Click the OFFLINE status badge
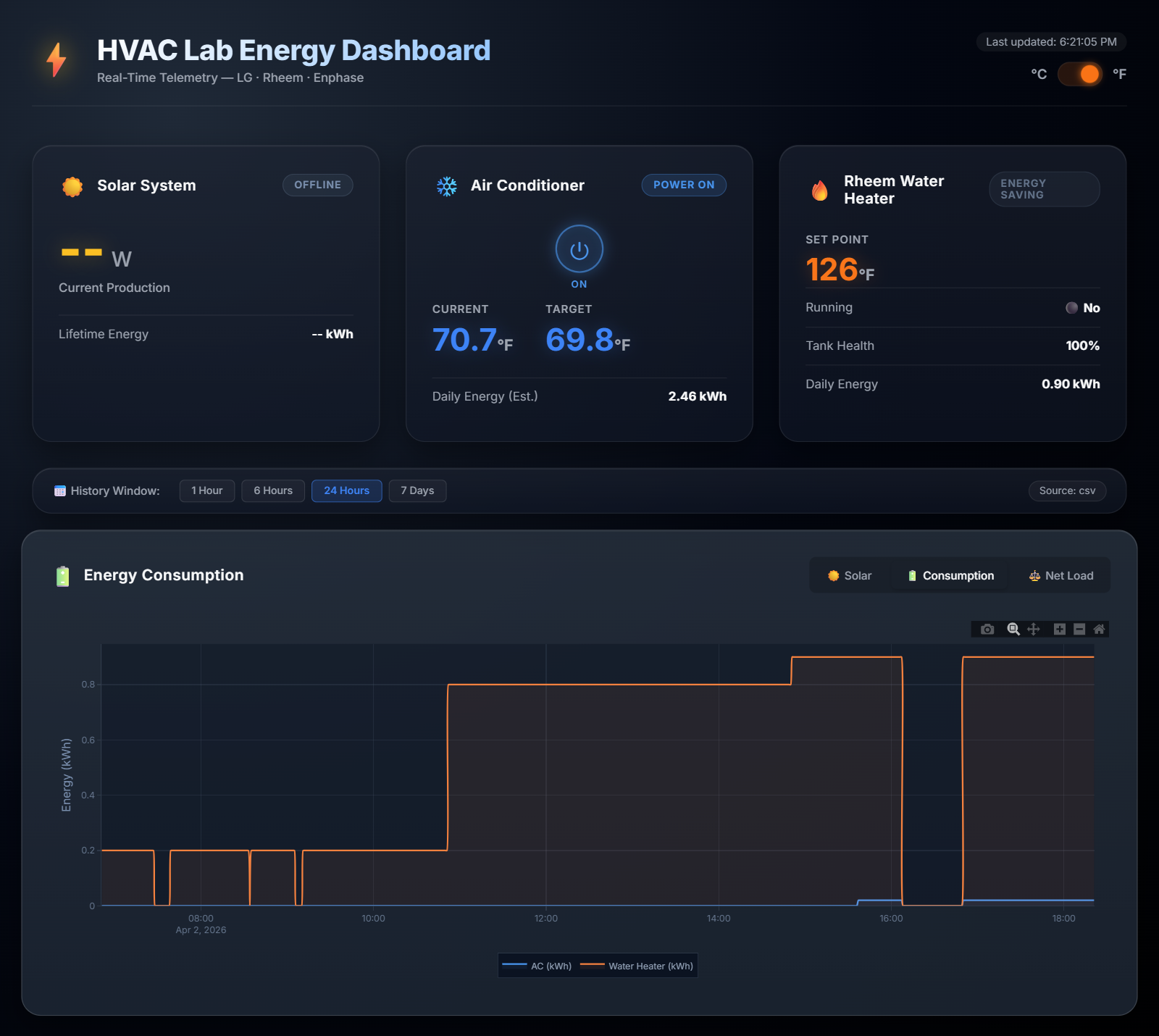 click(x=317, y=185)
